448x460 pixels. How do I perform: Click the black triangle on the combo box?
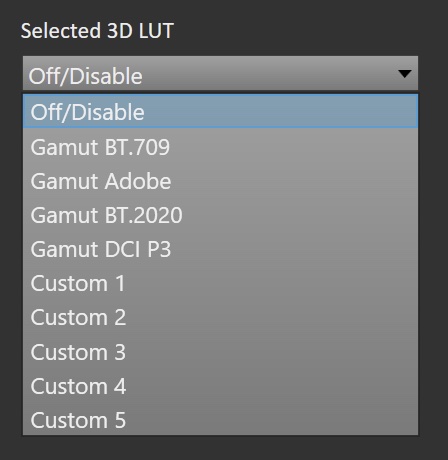(x=405, y=74)
